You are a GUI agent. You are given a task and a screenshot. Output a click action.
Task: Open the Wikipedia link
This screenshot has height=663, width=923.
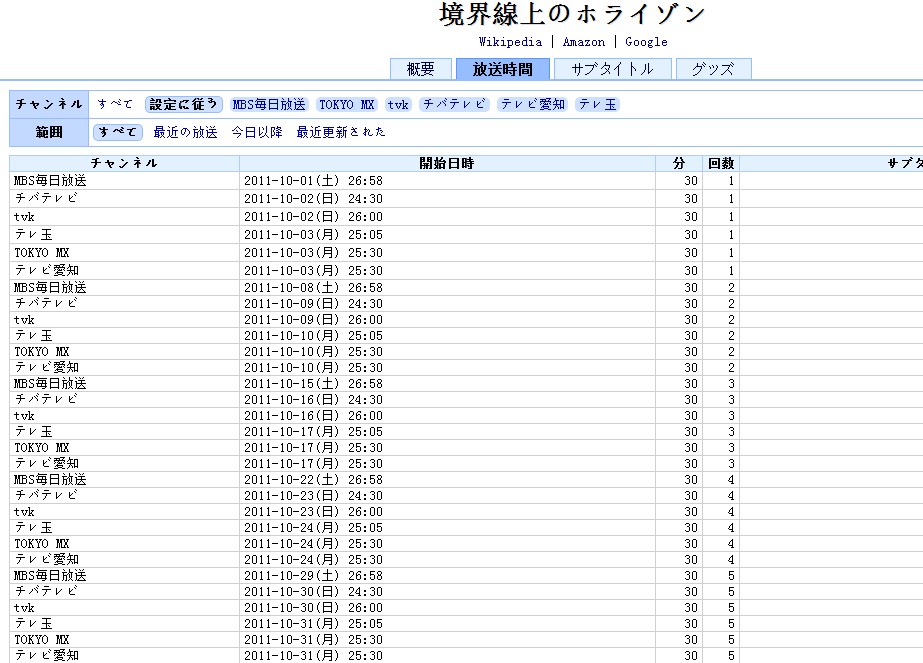(510, 42)
